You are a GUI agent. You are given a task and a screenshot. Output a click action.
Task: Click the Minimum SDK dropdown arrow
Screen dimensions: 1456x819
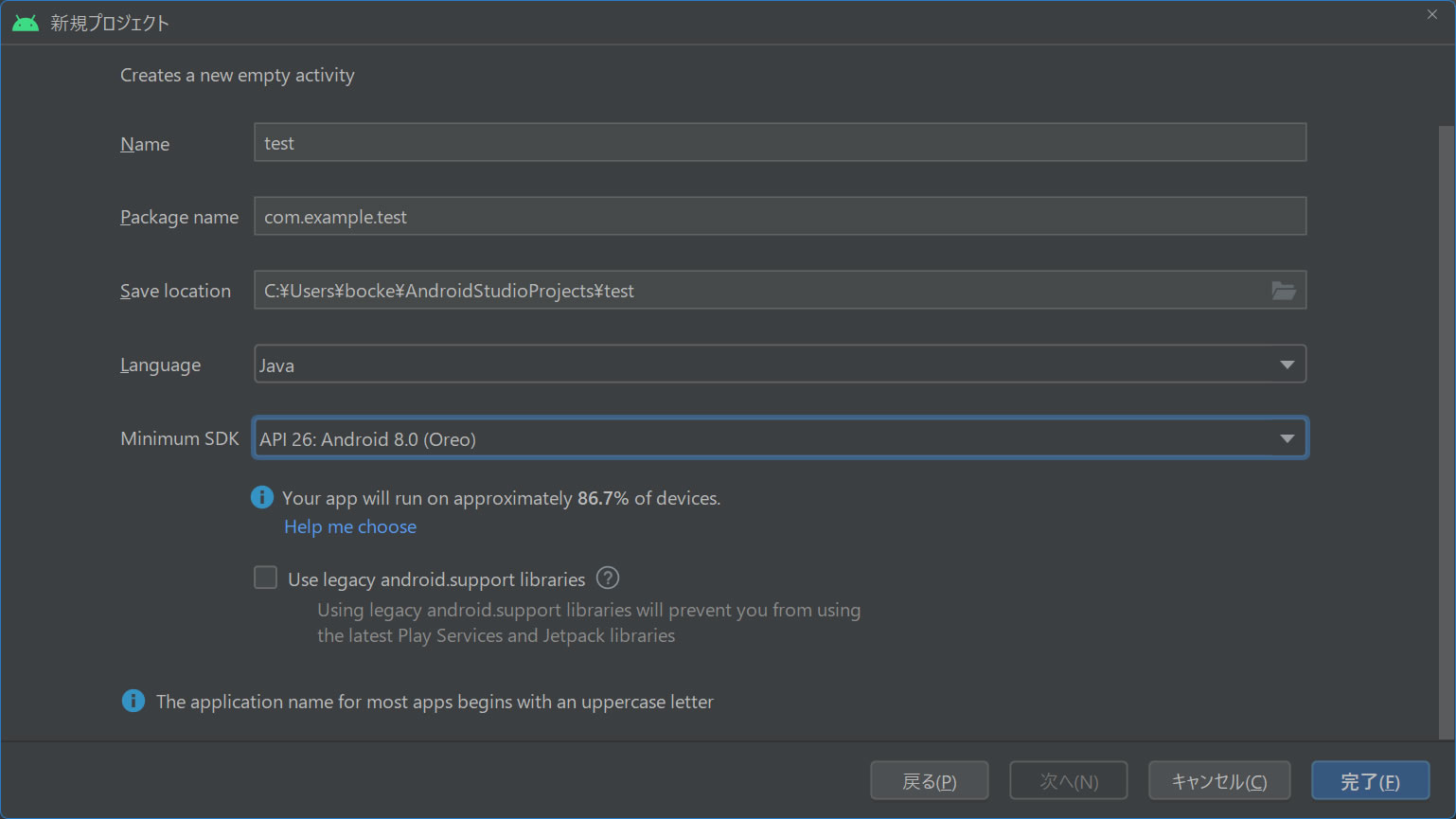(x=1287, y=438)
